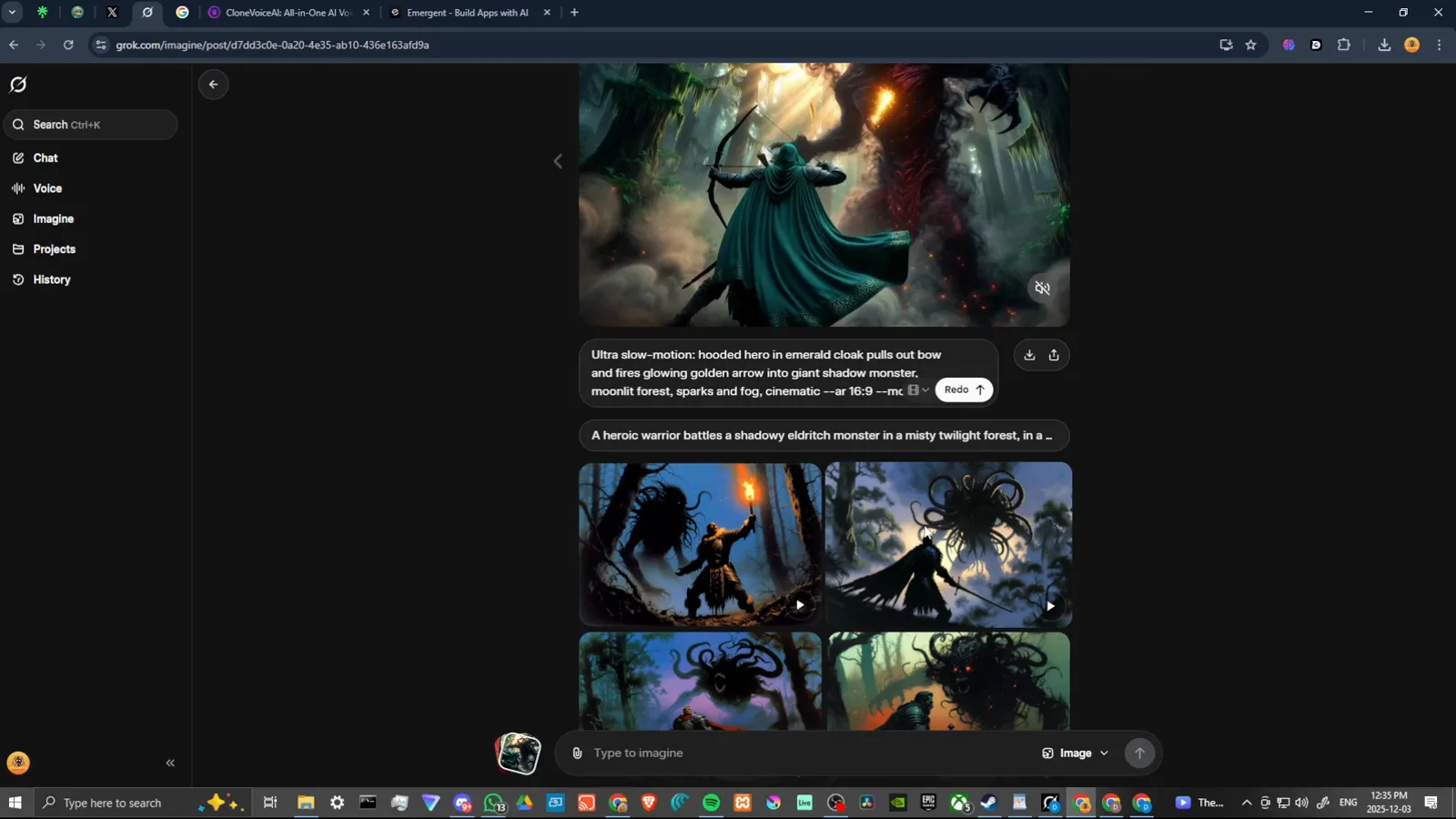Click the heroic warrior prompt text
Viewport: 1456px width, 819px height.
[x=824, y=436]
